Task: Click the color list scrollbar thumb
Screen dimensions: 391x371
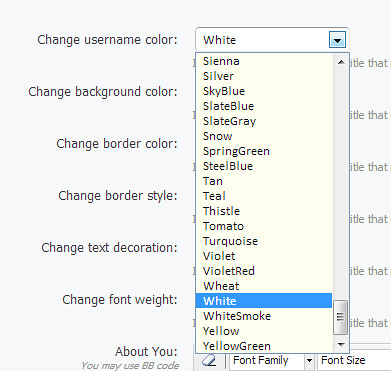Action: [x=341, y=317]
